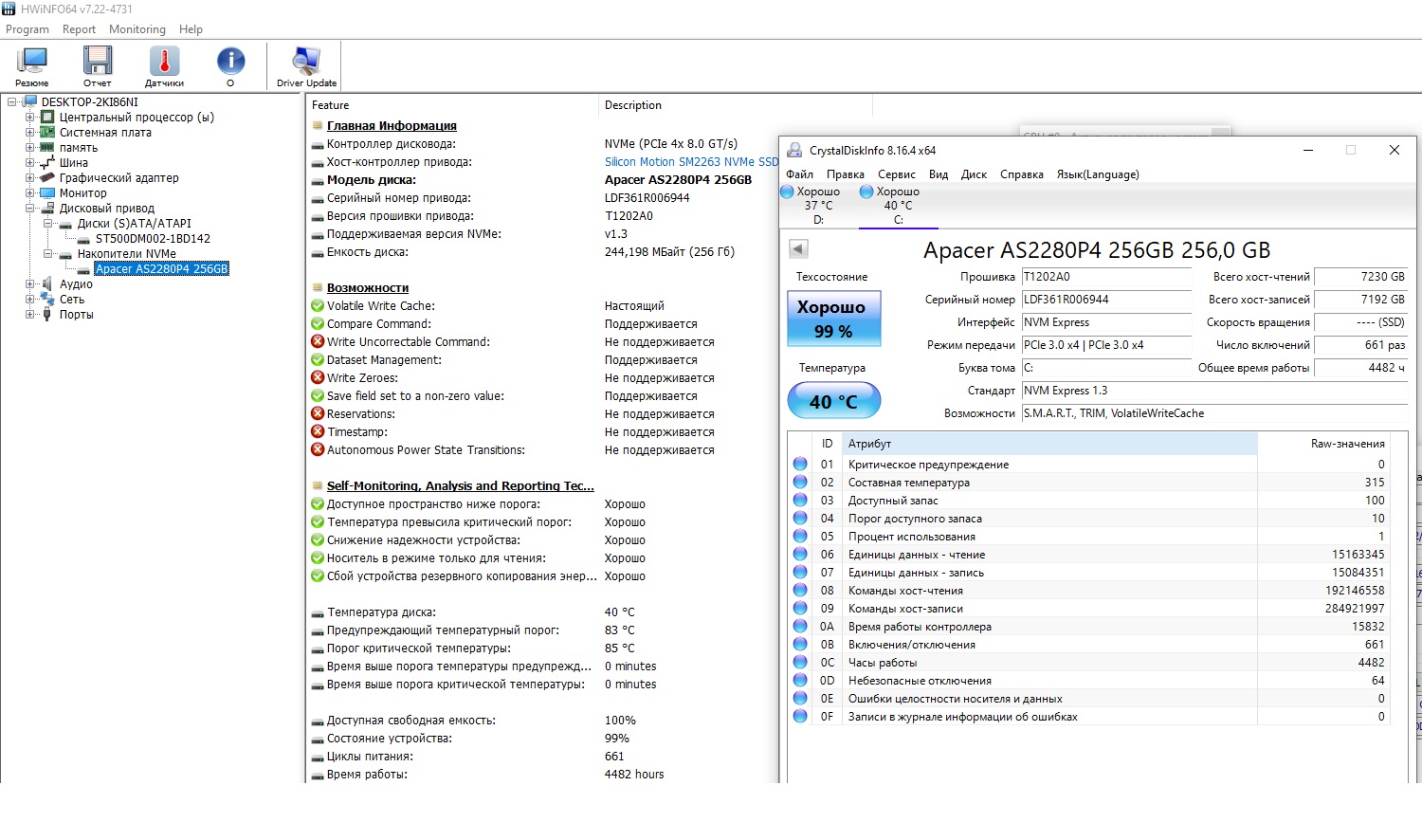Click the Feature column header in HWiNFO

[x=452, y=105]
